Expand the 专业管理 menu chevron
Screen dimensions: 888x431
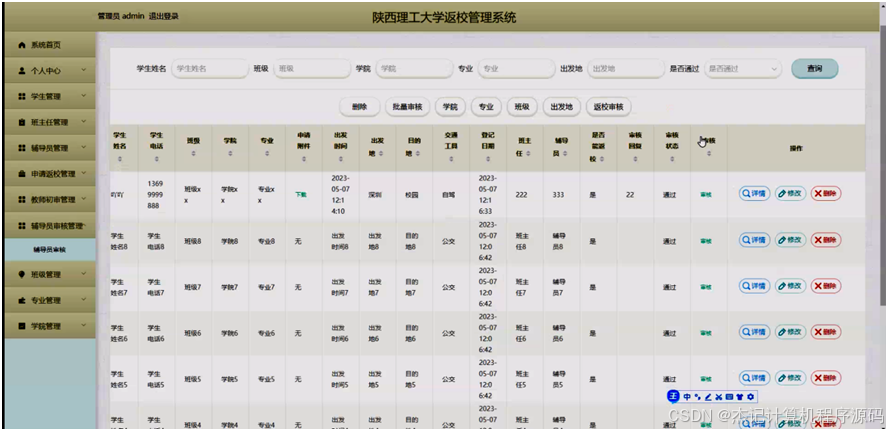pos(83,301)
